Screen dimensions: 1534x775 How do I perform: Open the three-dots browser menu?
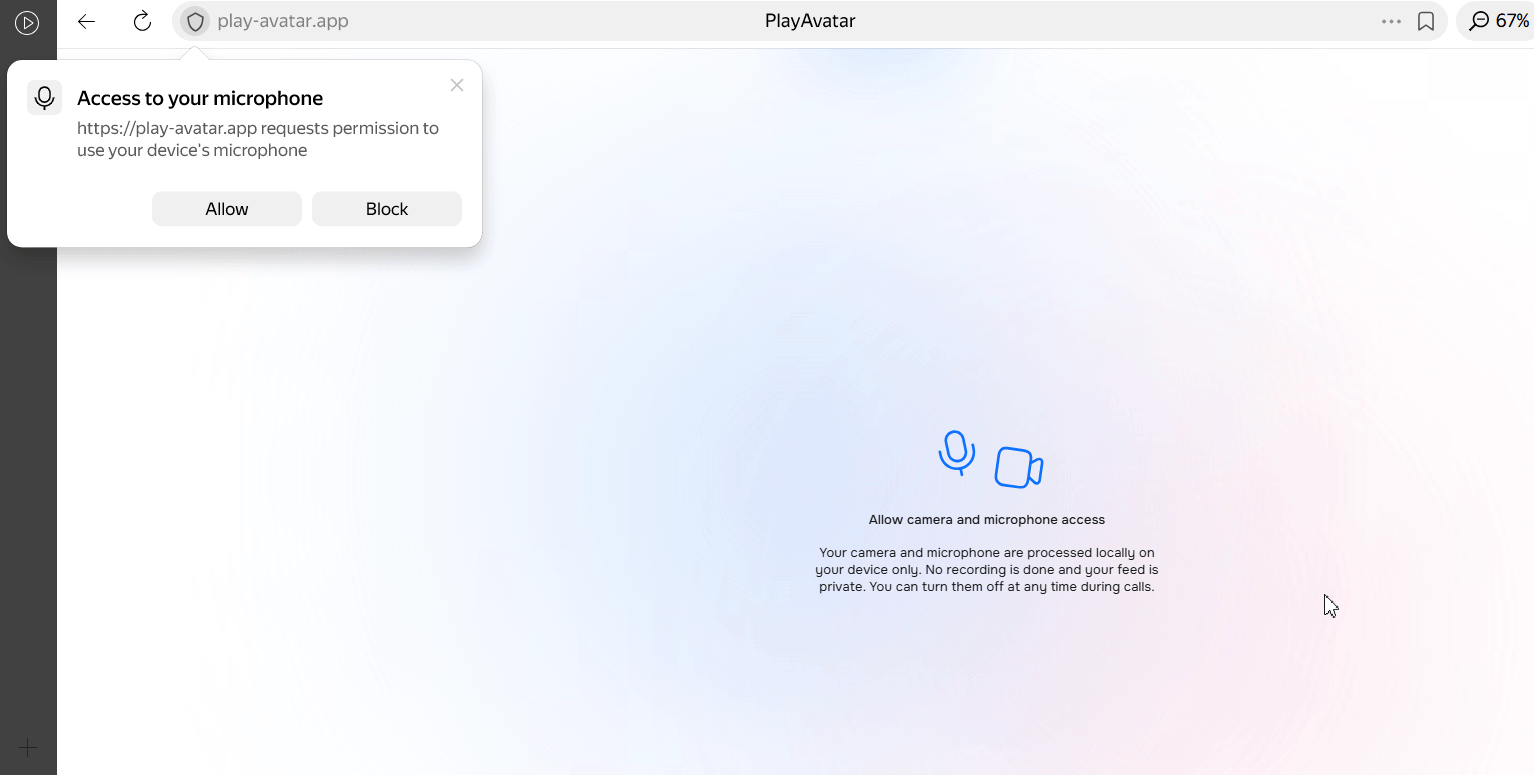1391,21
